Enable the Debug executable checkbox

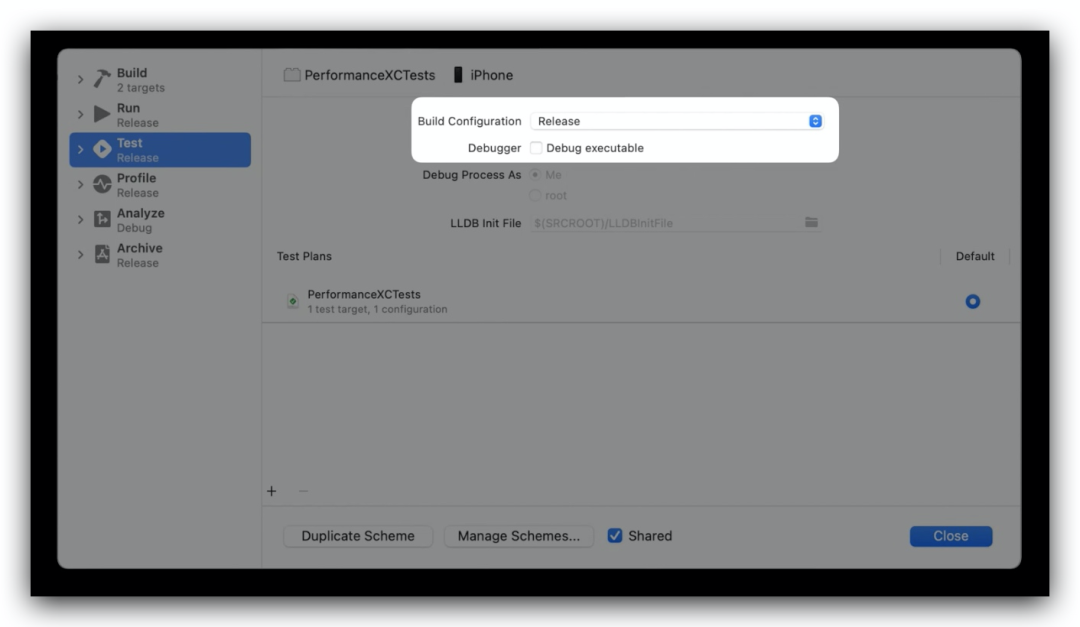[x=536, y=148]
